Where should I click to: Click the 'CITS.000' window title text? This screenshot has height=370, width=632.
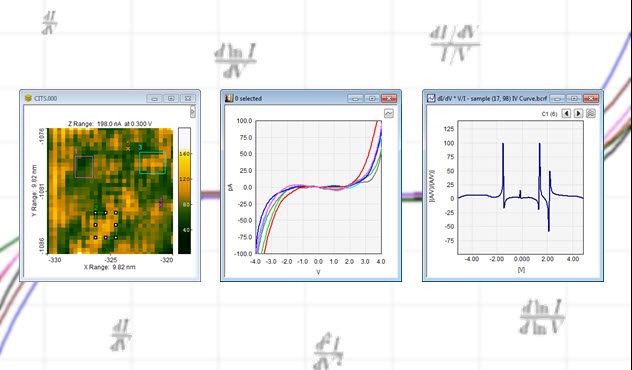tap(46, 98)
